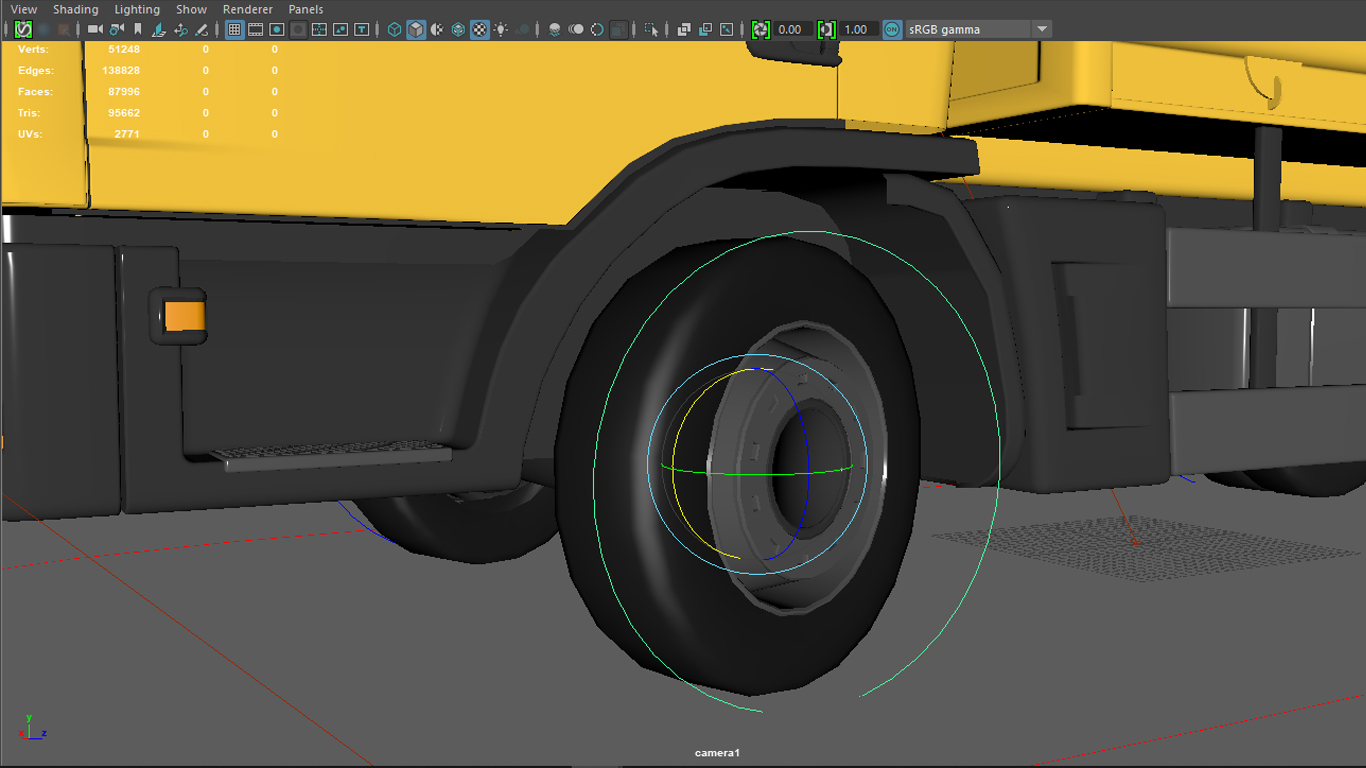Open the View menu
The height and width of the screenshot is (768, 1366).
pyautogui.click(x=24, y=9)
